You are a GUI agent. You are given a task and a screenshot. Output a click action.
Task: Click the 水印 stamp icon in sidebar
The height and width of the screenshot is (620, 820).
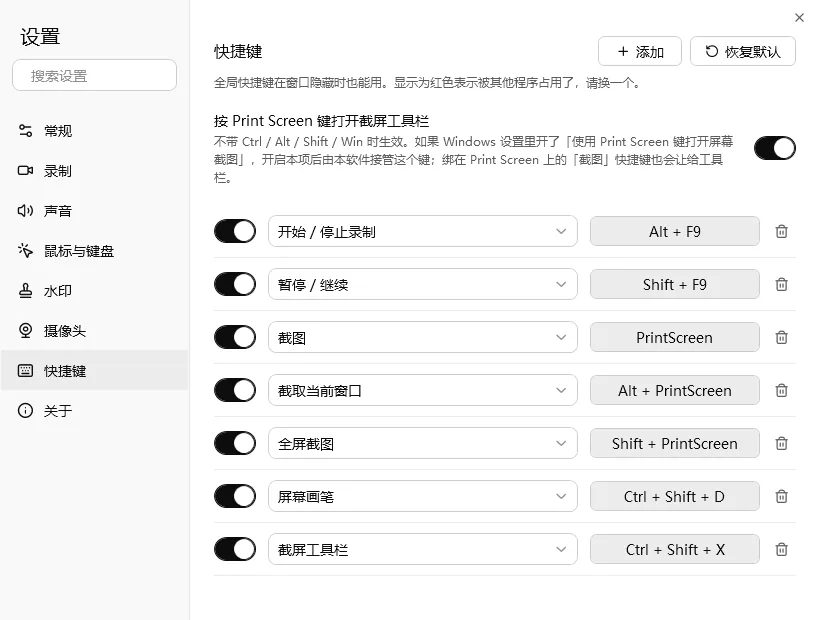pyautogui.click(x=25, y=291)
